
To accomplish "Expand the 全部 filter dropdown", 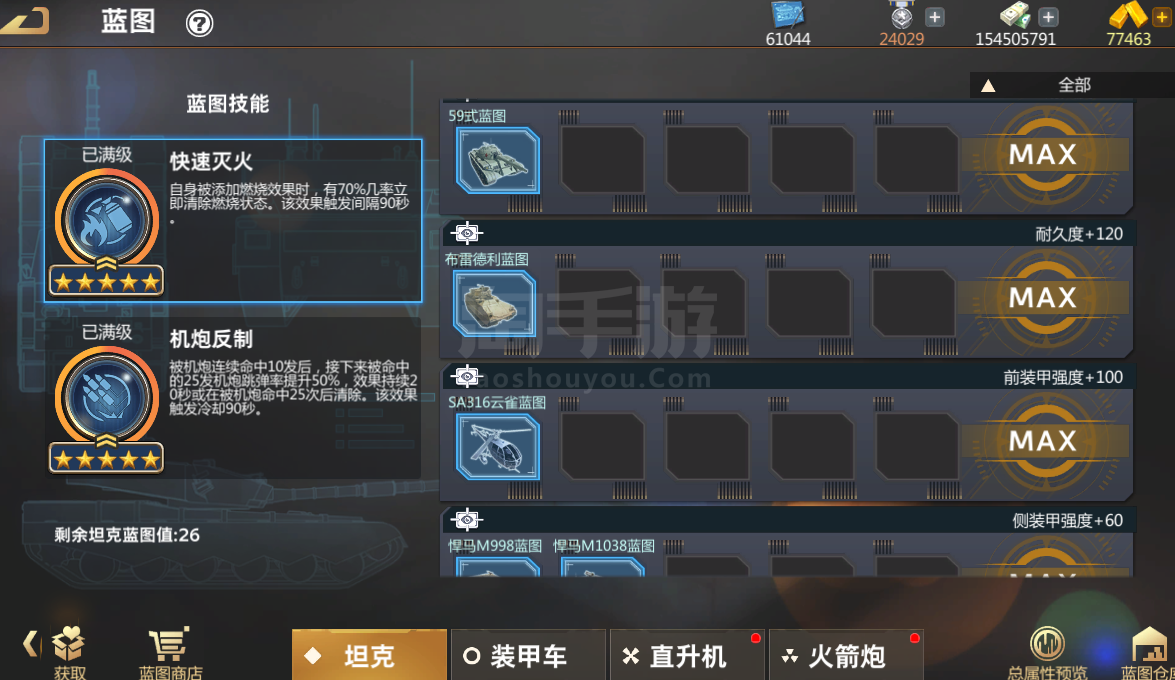I will [x=1072, y=85].
